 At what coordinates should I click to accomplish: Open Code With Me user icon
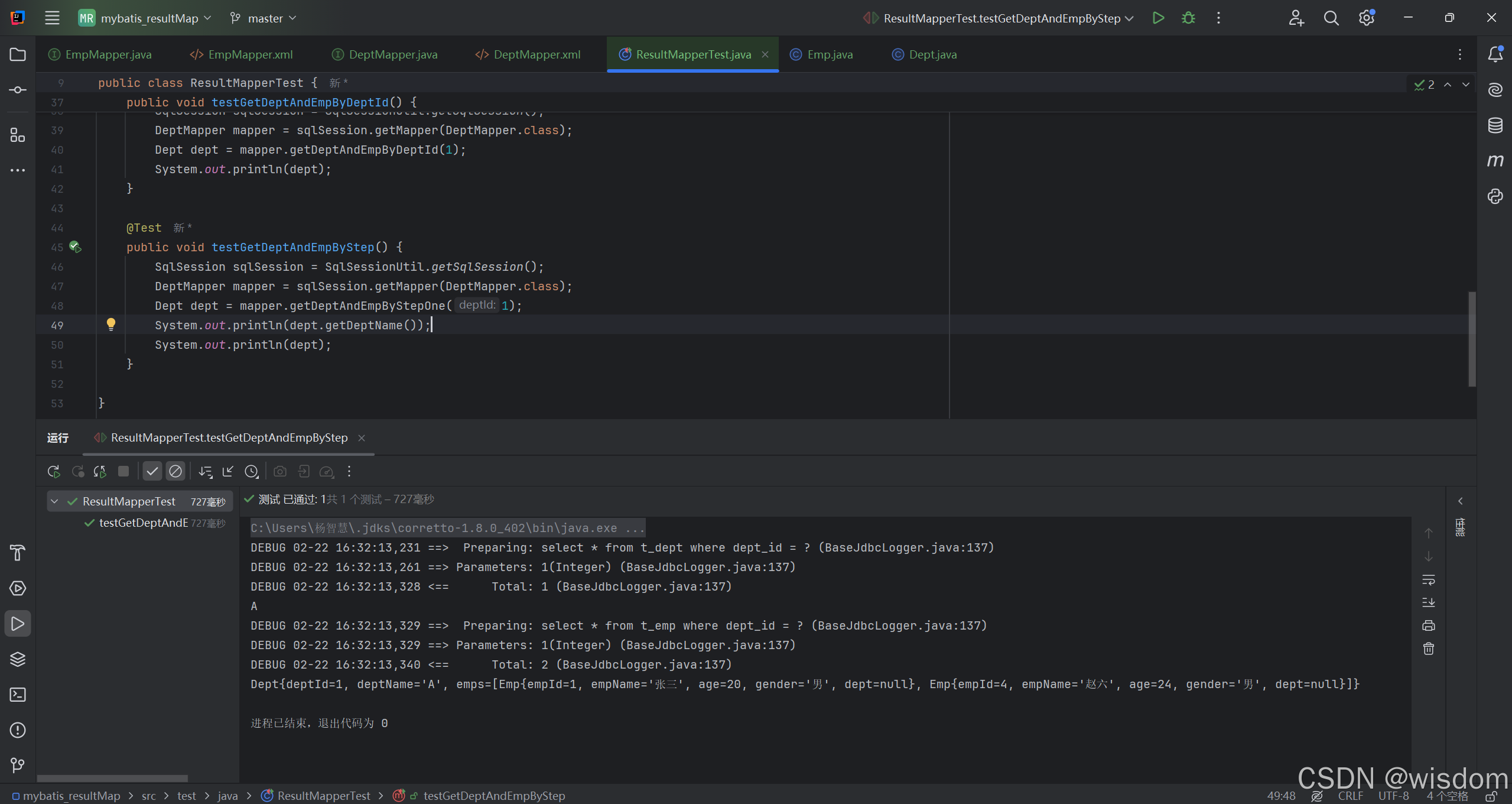coord(1296,18)
